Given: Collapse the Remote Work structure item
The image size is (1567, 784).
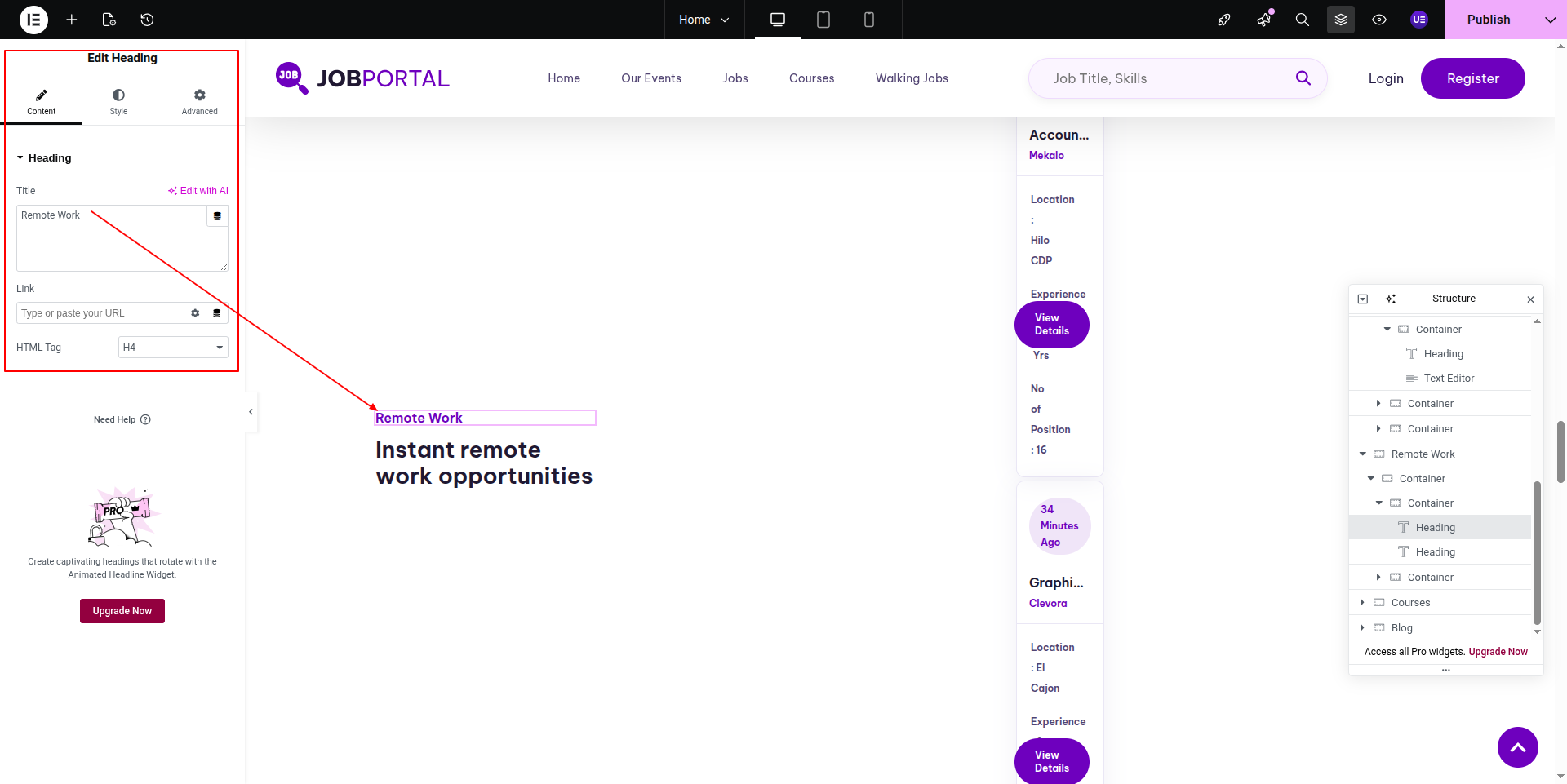Looking at the screenshot, I should tap(1362, 454).
